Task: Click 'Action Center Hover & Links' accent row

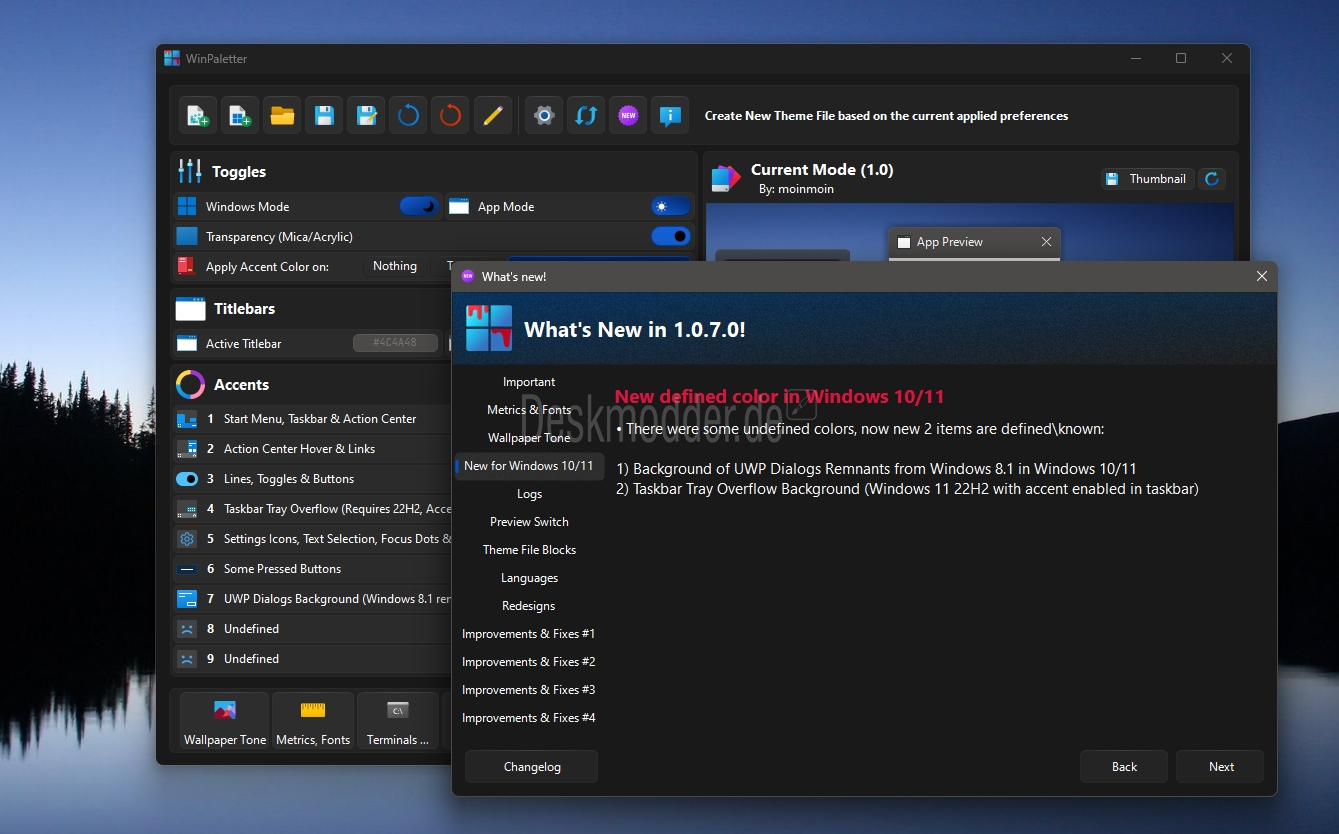Action: point(313,449)
